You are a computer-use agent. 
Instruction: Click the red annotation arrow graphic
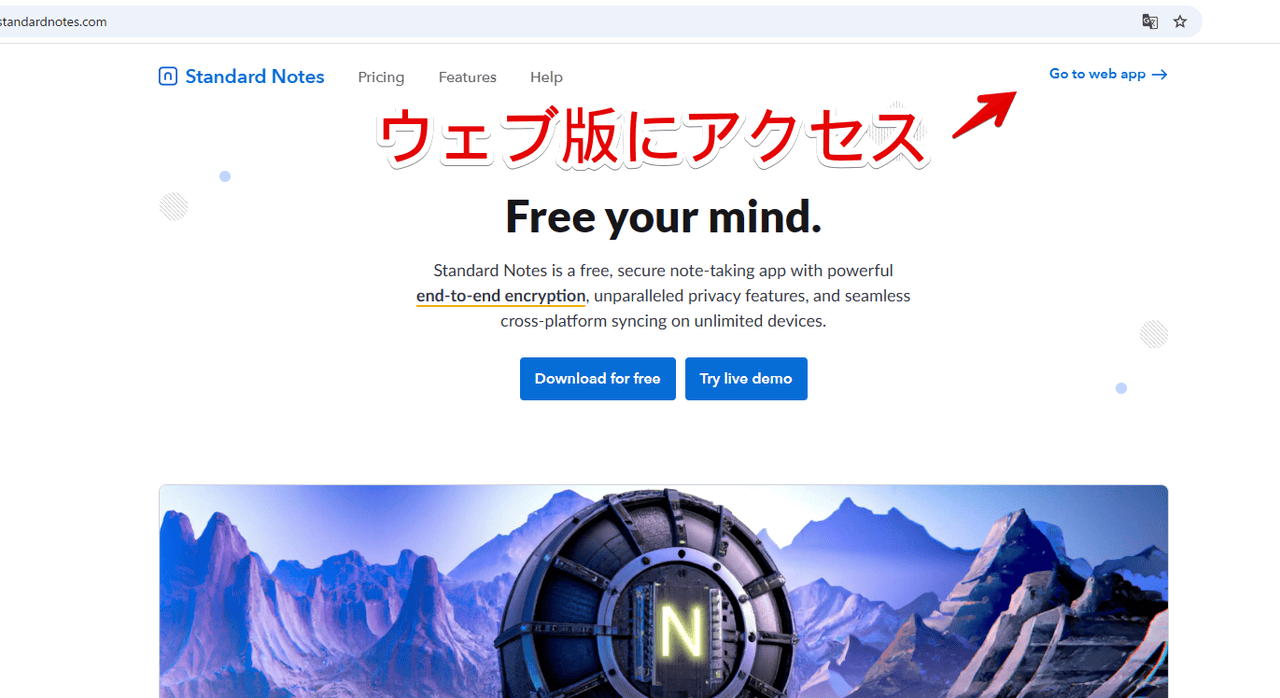pos(985,113)
